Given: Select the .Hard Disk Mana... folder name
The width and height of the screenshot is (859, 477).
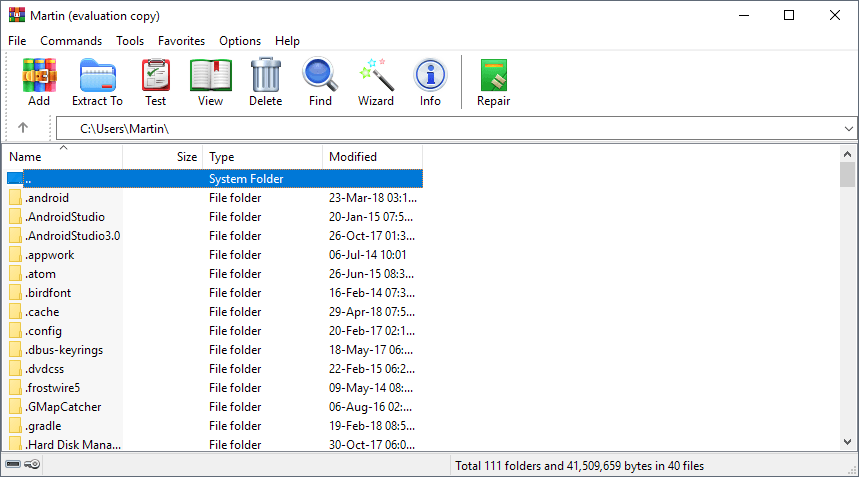Looking at the screenshot, I should tap(73, 445).
